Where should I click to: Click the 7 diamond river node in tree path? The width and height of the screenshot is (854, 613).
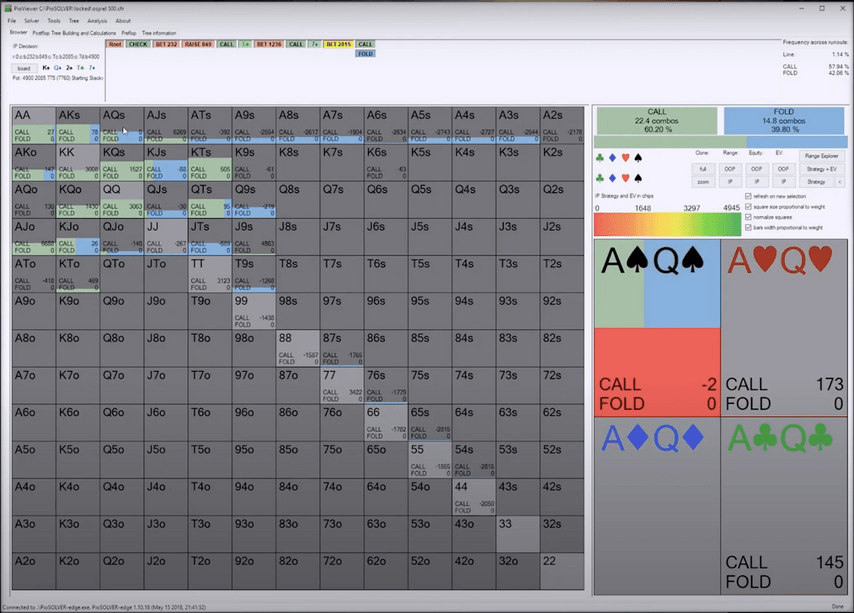pos(315,44)
